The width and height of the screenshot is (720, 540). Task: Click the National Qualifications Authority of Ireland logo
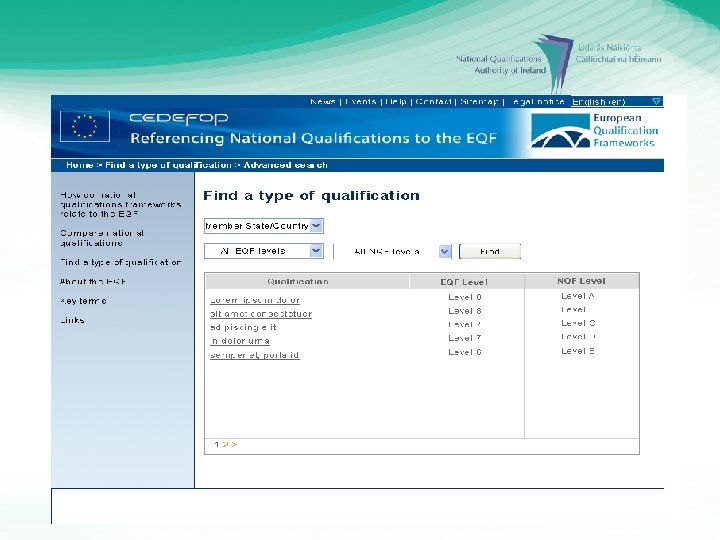558,63
